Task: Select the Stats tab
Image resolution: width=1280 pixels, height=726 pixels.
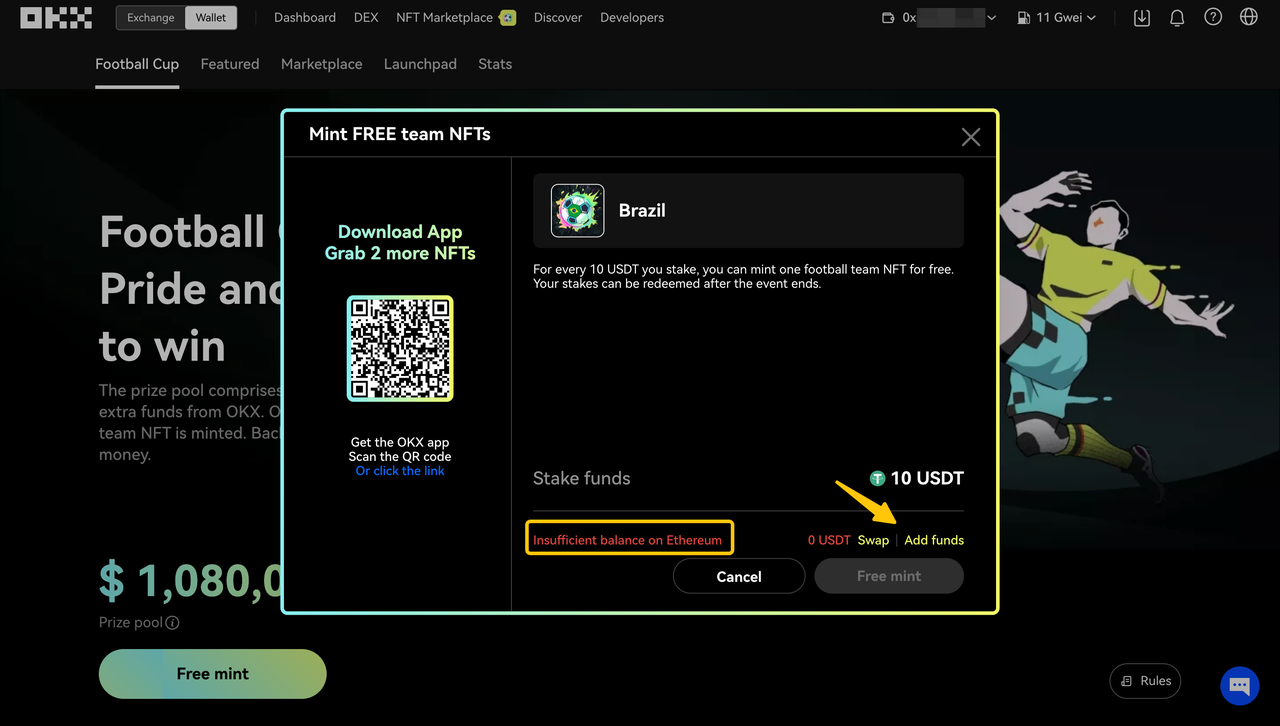Action: [x=494, y=64]
